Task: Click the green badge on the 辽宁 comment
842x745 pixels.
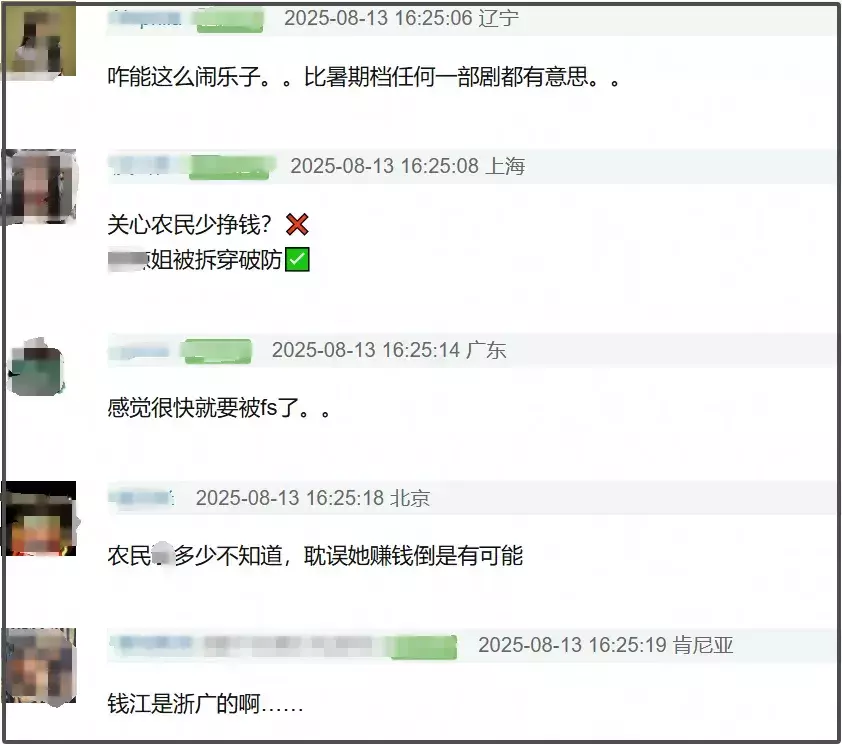Action: pos(230,19)
